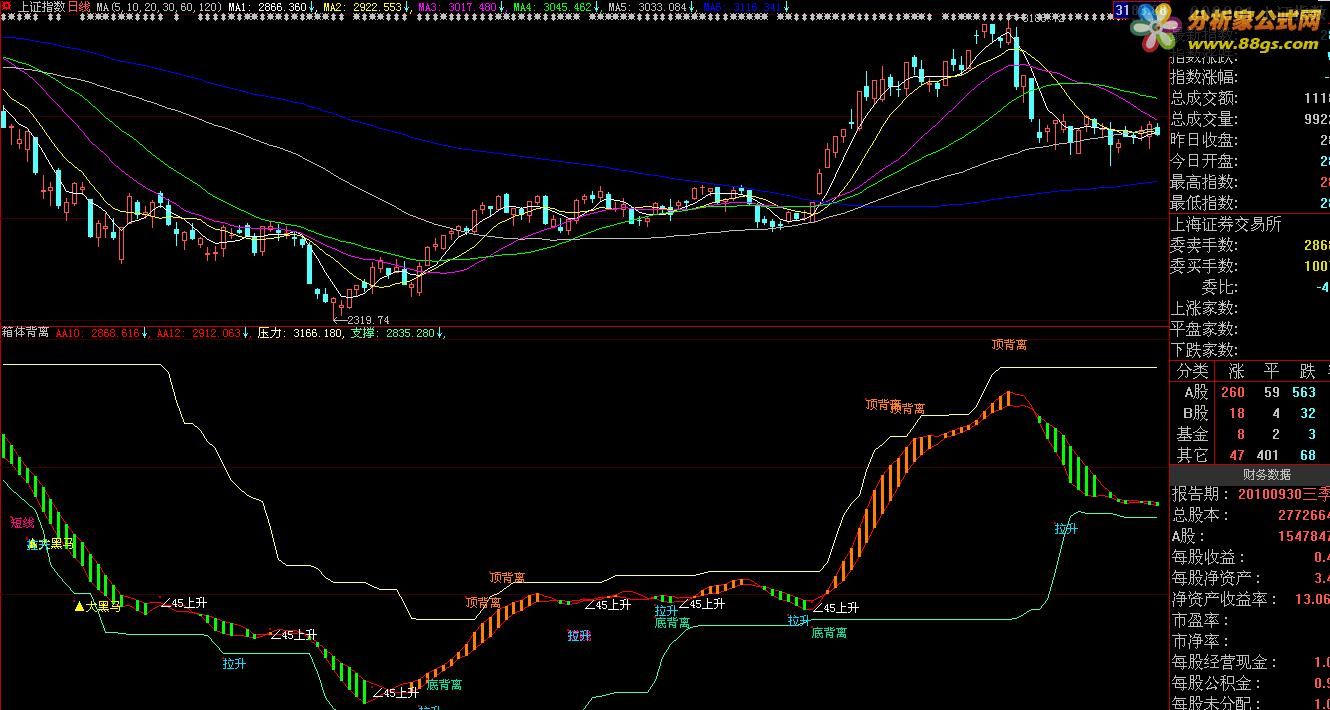Click the 委卖手数 row

[1249, 245]
